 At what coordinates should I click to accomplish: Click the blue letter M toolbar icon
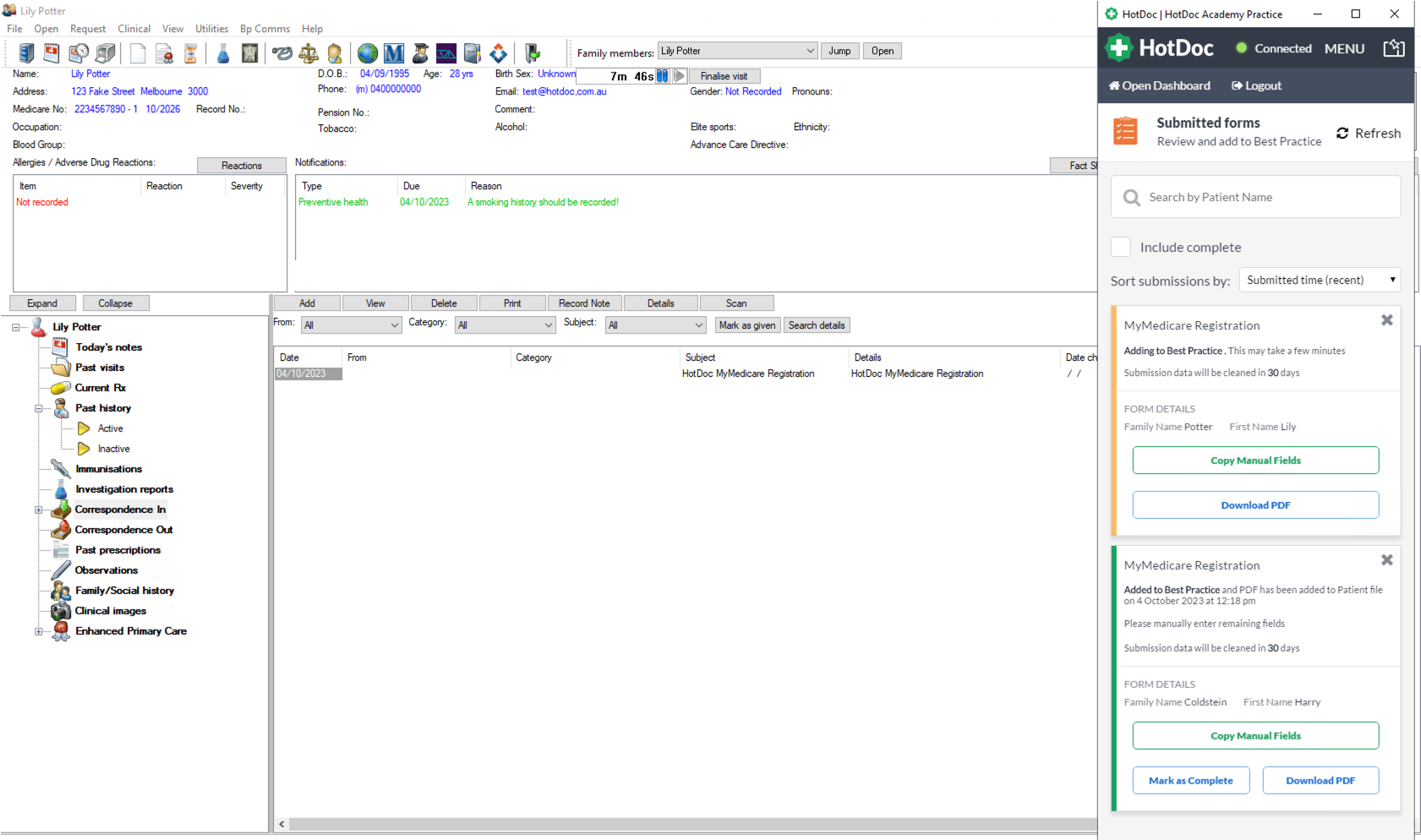(x=394, y=53)
